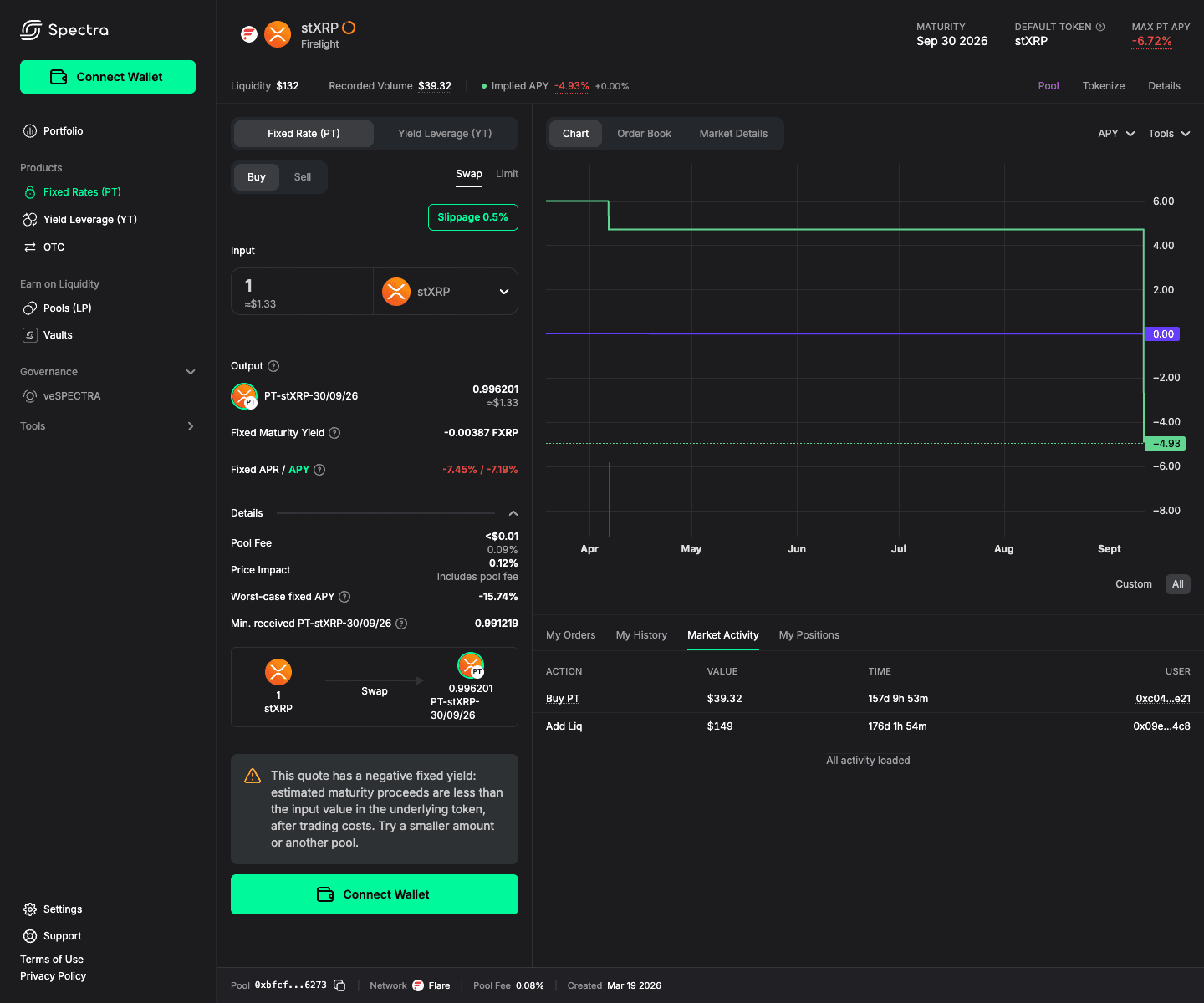Choose Limit order type
The image size is (1204, 1003).
pos(507,174)
